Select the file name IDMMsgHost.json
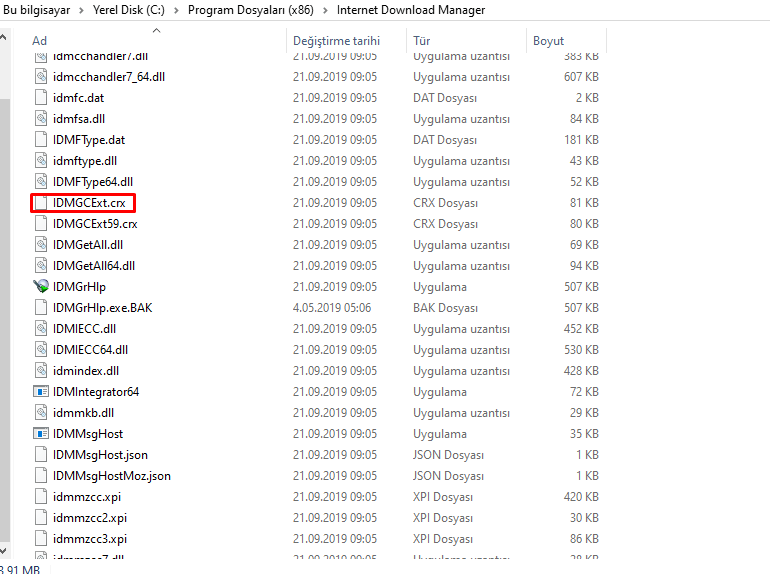 pyautogui.click(x=100, y=455)
